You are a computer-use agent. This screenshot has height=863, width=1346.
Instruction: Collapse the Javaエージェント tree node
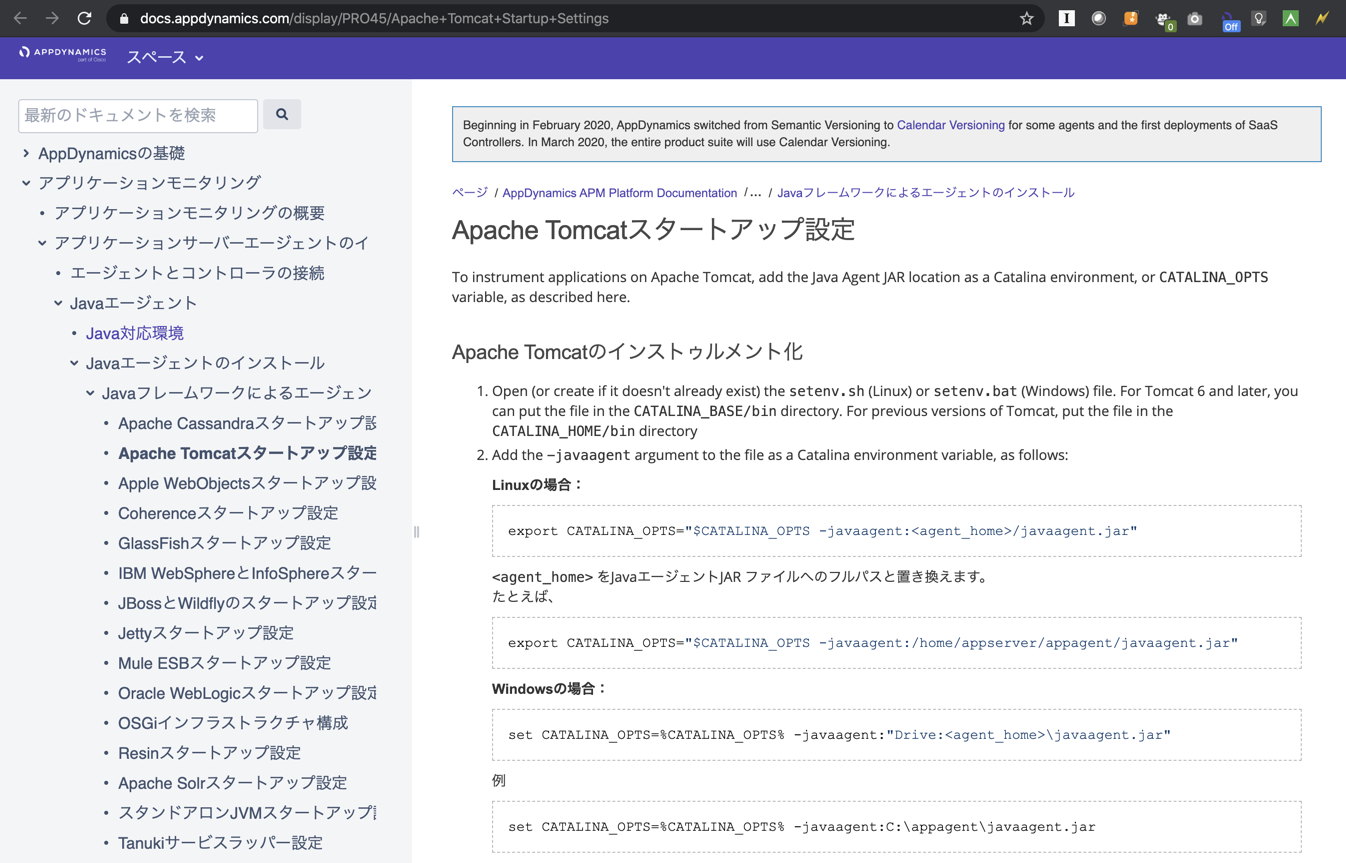pyautogui.click(x=58, y=303)
